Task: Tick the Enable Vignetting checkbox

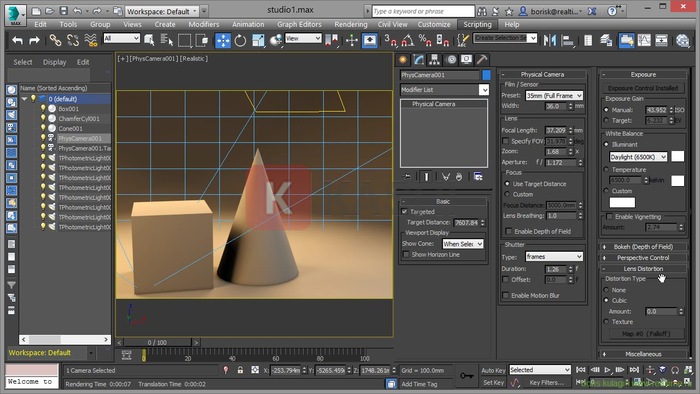Action: click(x=609, y=216)
